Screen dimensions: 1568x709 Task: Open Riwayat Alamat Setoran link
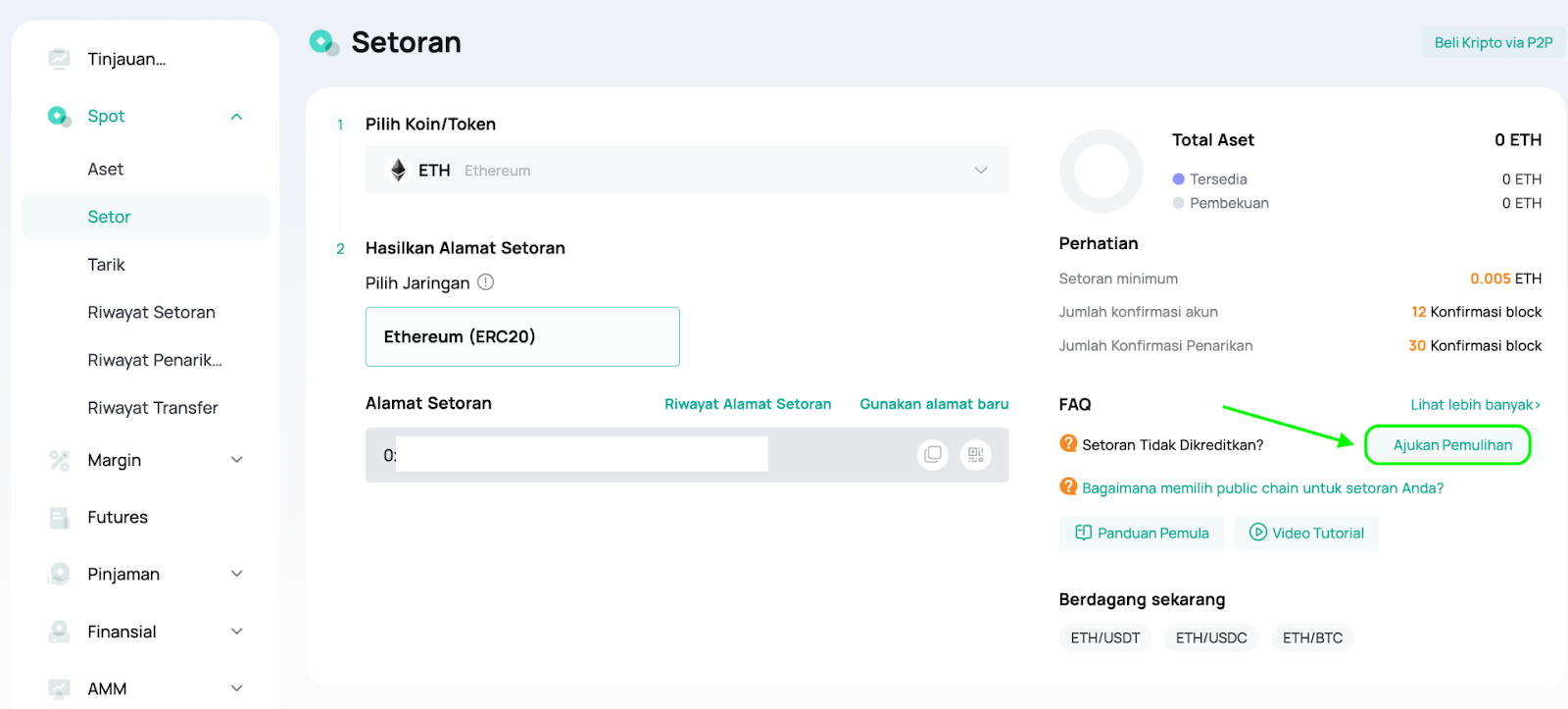[x=748, y=404]
